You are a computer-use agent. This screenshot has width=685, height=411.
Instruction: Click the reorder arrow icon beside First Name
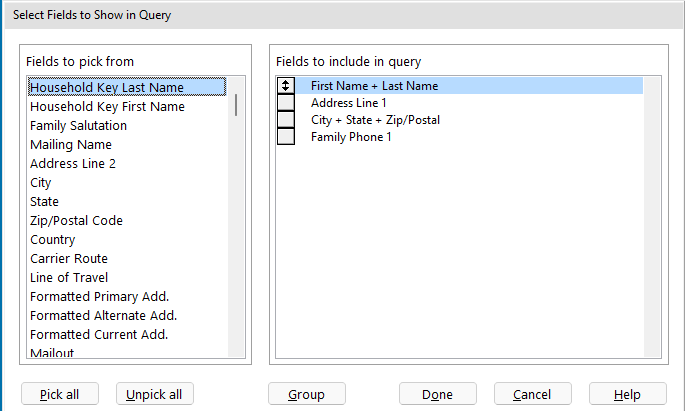click(286, 86)
